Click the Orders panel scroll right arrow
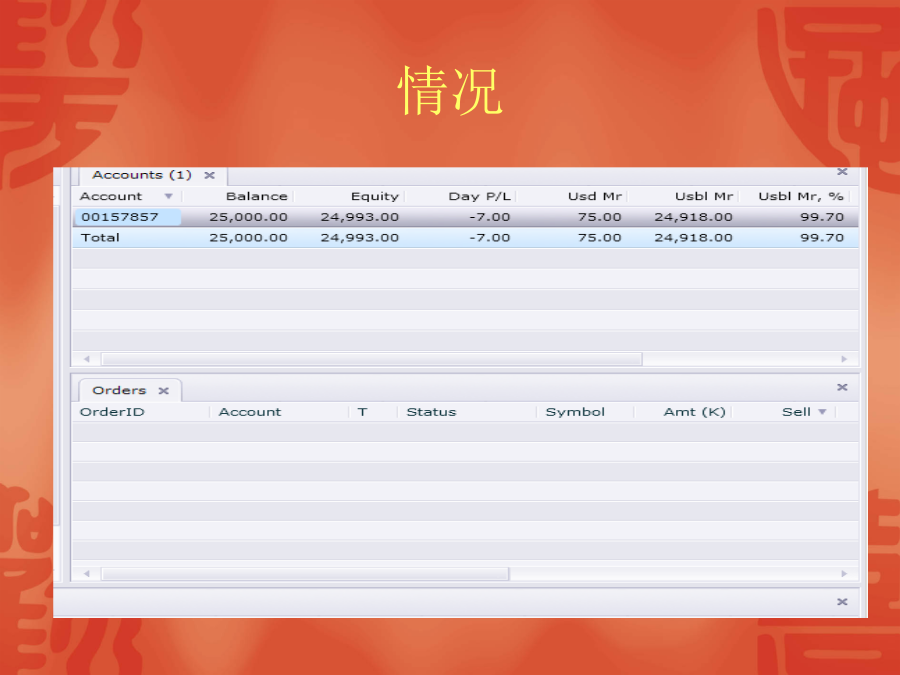The image size is (900, 675). pyautogui.click(x=844, y=574)
